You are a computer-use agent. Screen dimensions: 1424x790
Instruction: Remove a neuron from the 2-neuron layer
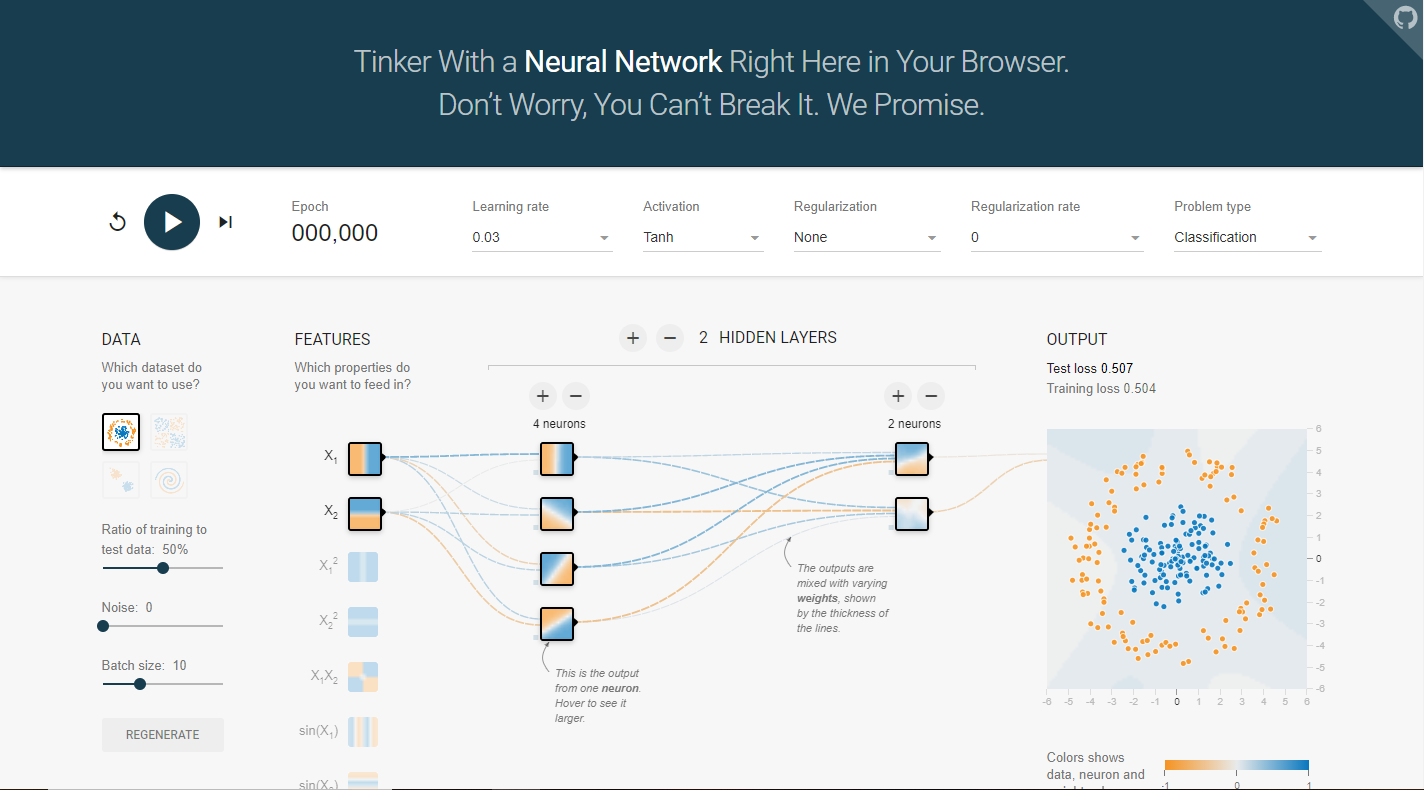(931, 396)
